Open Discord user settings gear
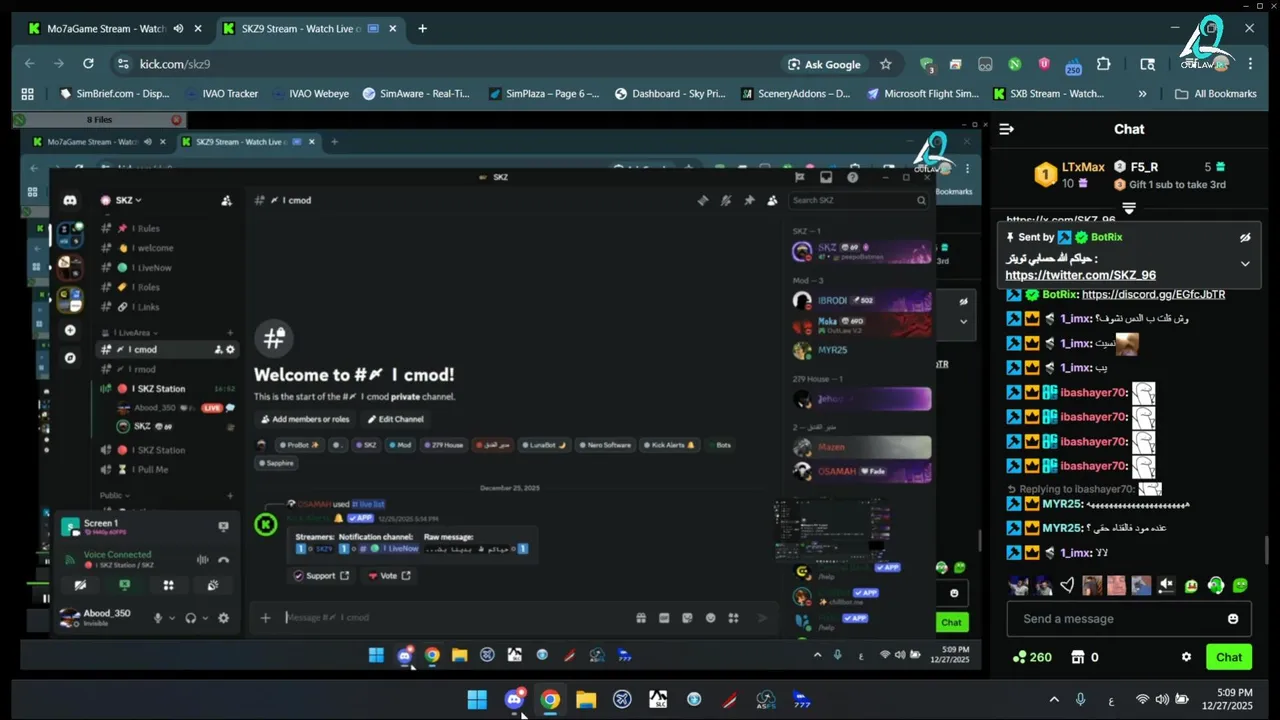Image resolution: width=1280 pixels, height=720 pixels. [223, 618]
